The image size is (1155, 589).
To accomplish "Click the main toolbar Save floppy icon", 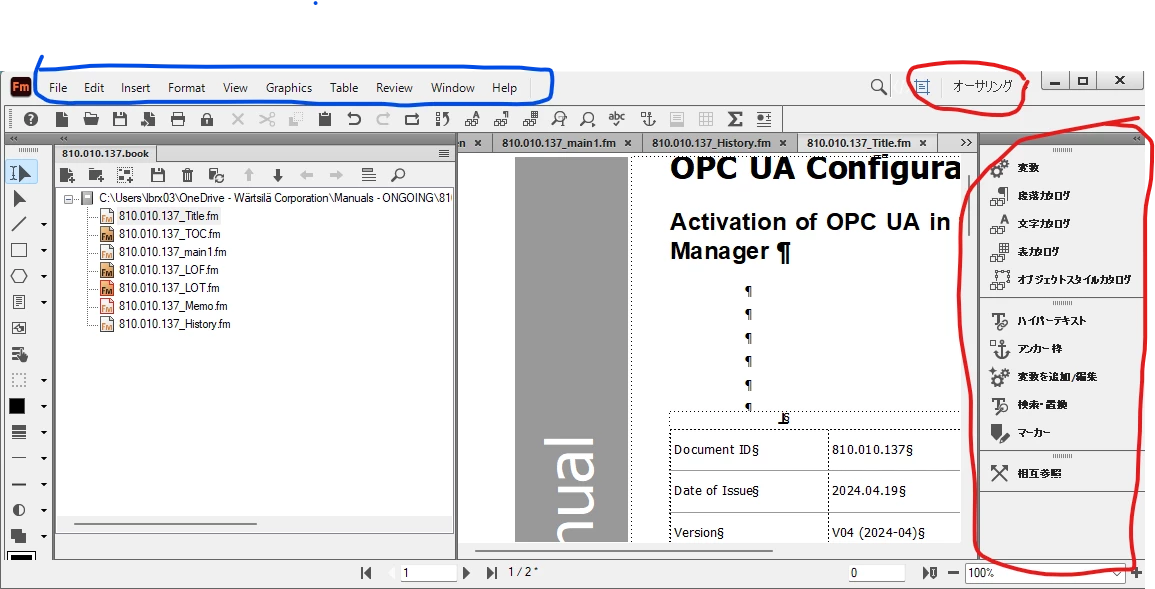I will point(120,119).
